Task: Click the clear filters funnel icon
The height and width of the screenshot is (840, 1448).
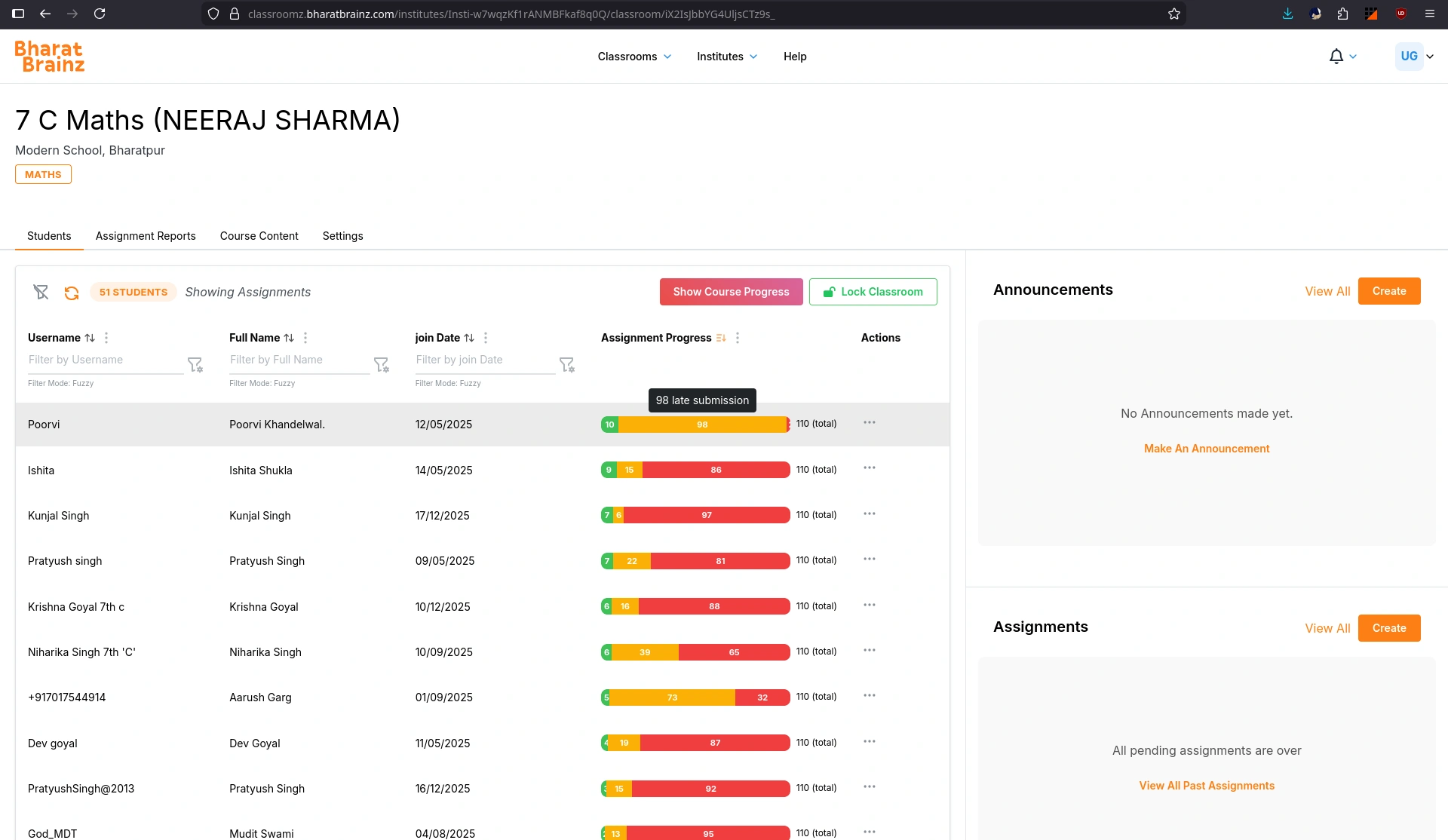Action: coord(41,292)
